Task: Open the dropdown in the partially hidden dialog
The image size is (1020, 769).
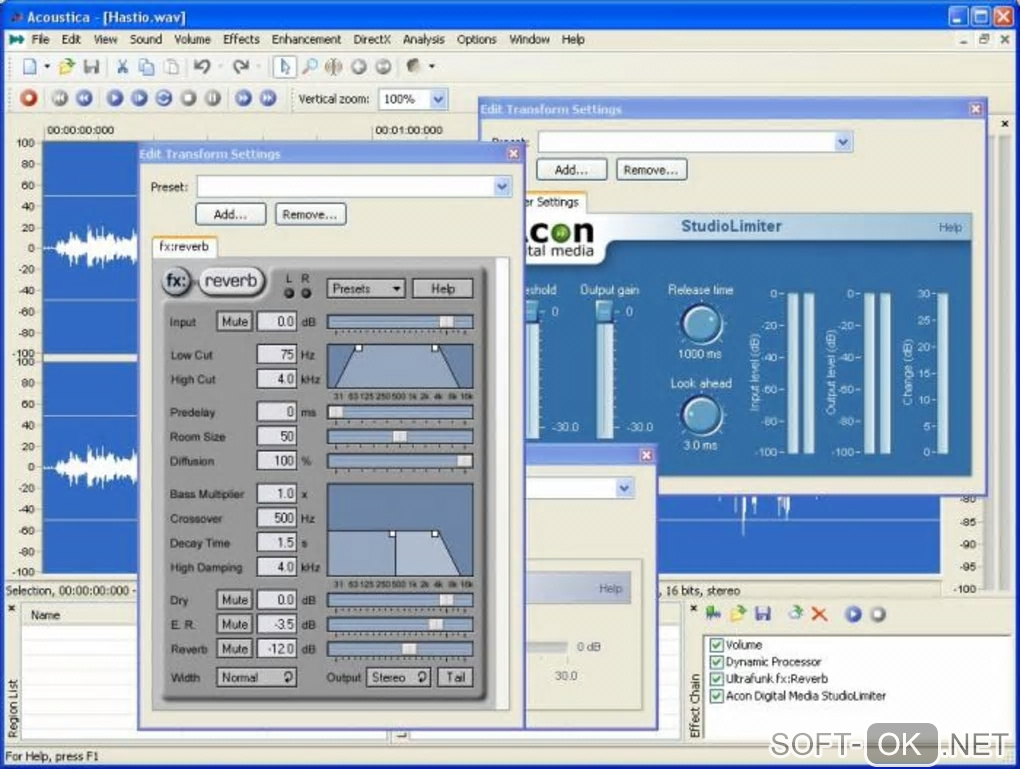Action: [624, 488]
